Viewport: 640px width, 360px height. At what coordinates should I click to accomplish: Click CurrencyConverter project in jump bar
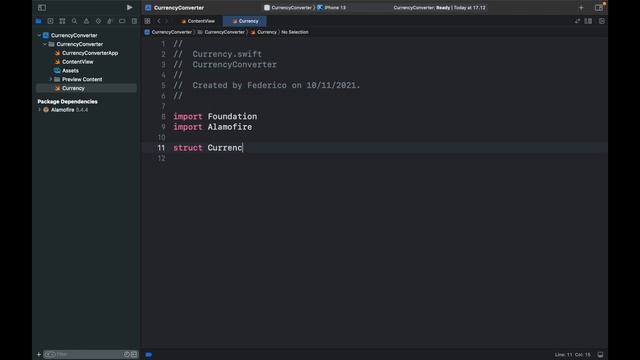coord(168,32)
